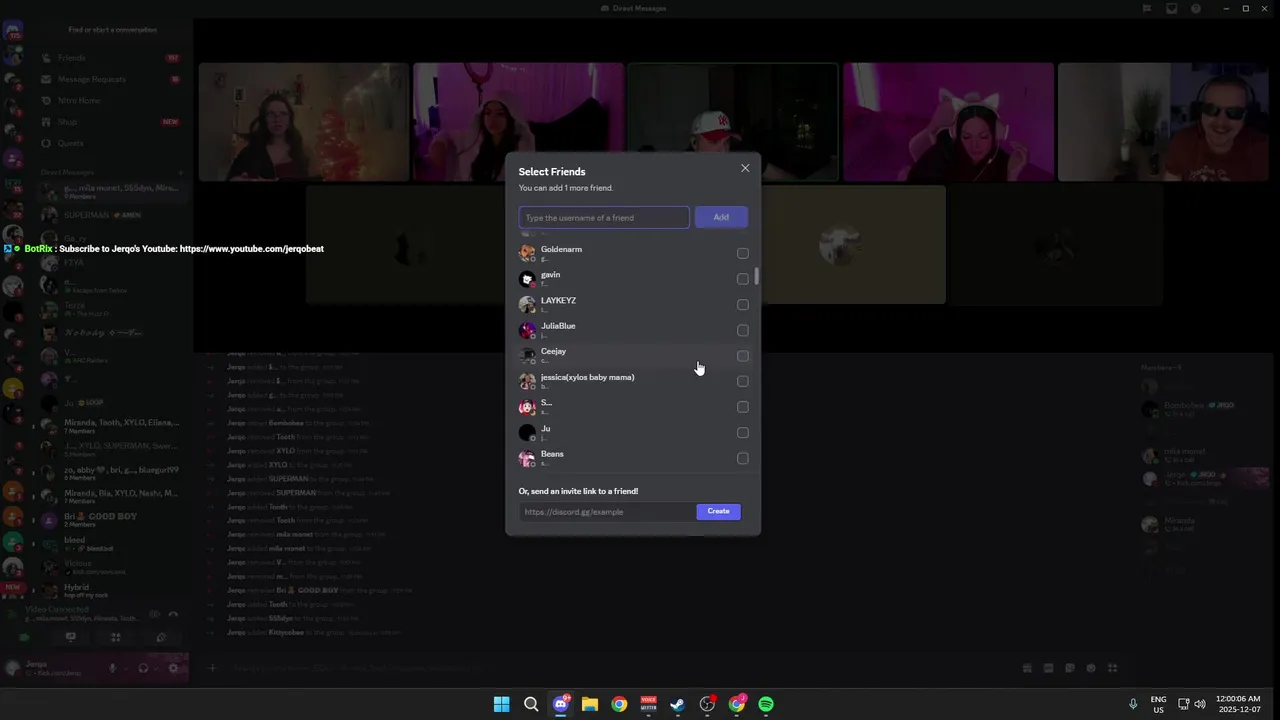1280x720 pixels.
Task: Click Beans' avatar icon
Action: [x=527, y=459]
